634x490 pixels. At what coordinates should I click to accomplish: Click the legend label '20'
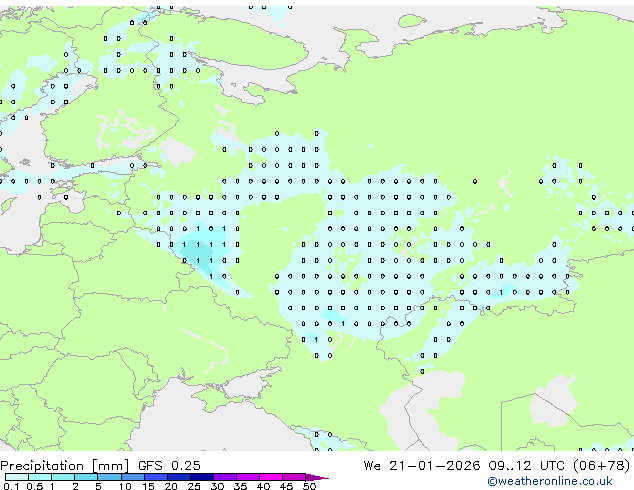pos(171,486)
